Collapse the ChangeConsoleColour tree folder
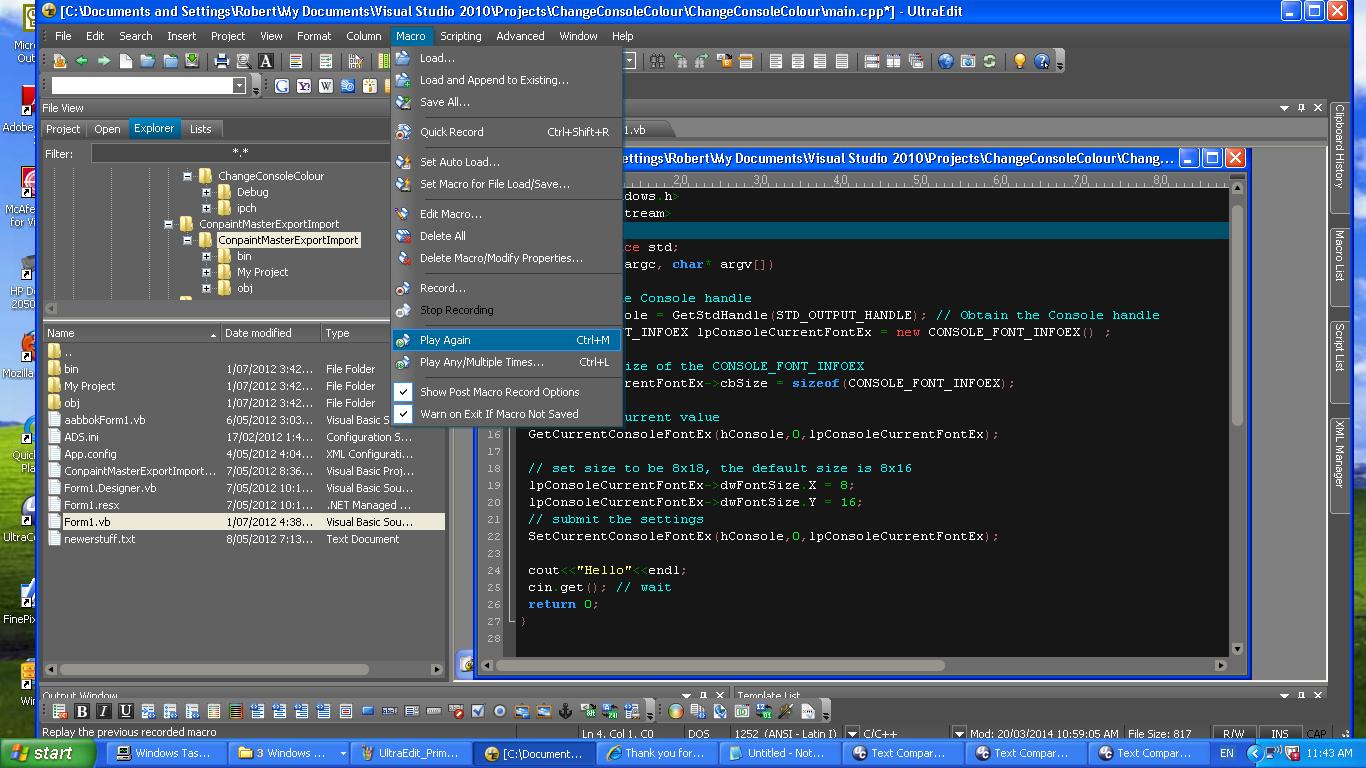1366x768 pixels. tap(187, 176)
